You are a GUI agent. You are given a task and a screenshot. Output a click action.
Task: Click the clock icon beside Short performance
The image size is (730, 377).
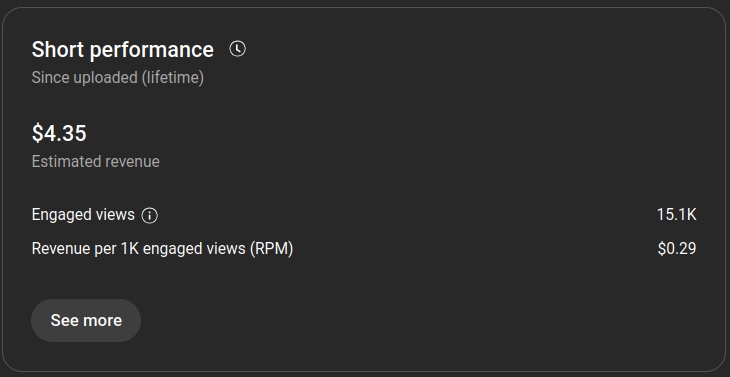[237, 49]
